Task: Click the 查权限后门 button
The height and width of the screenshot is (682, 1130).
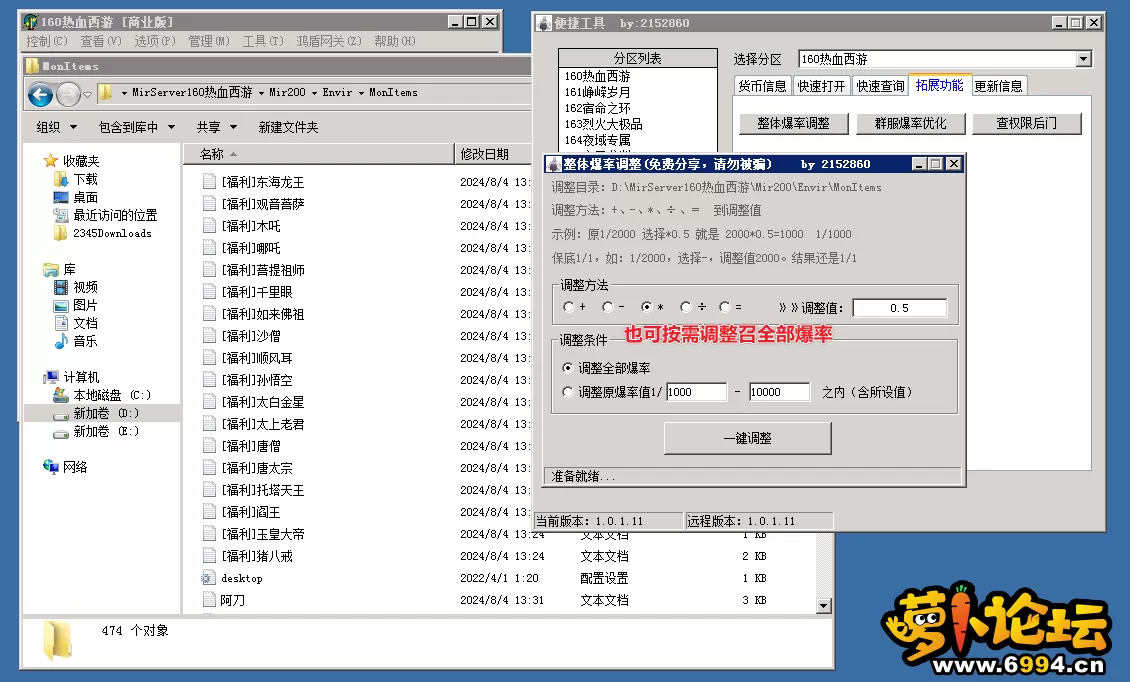Action: click(x=1027, y=123)
